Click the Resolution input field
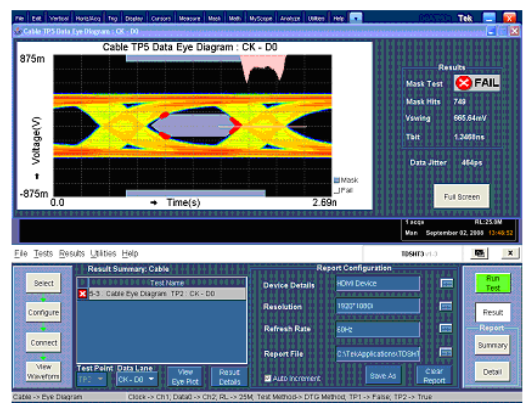Screen dimensions: 532x412 pyautogui.click(x=378, y=306)
